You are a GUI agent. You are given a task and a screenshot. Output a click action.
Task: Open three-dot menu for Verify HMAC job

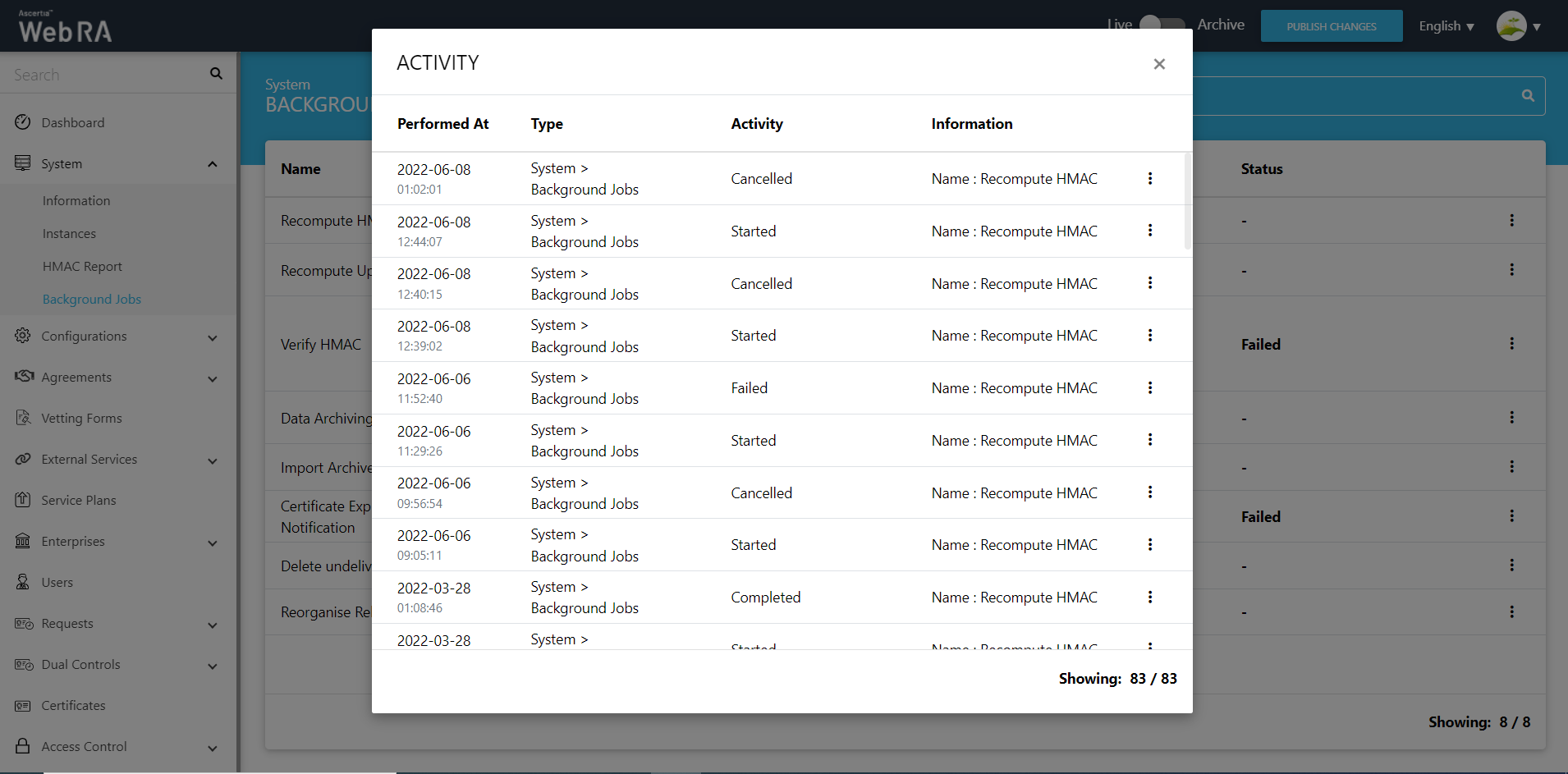(1511, 344)
